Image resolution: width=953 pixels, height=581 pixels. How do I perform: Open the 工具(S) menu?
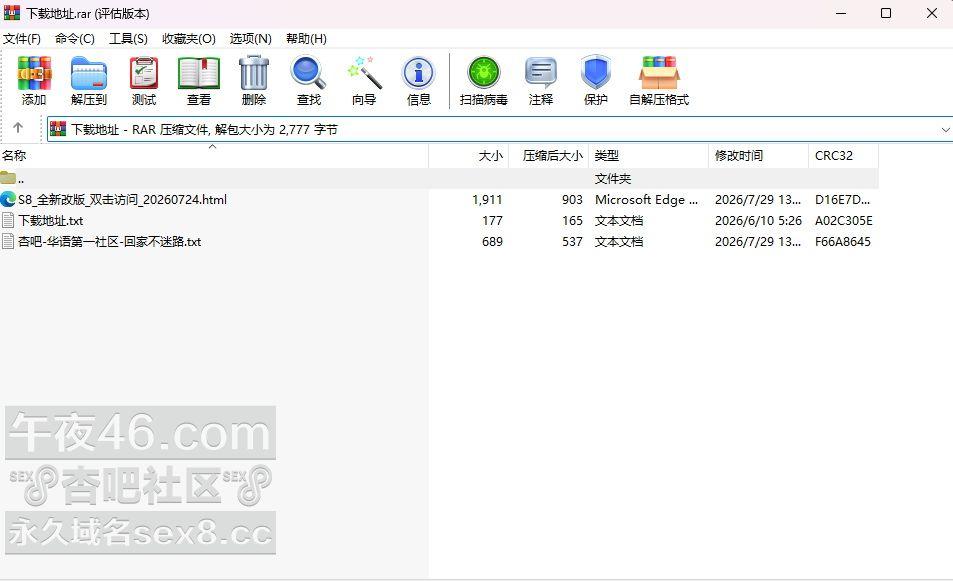(128, 39)
